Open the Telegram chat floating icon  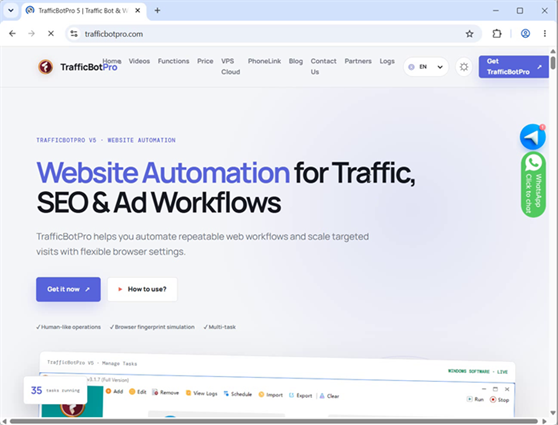tap(532, 137)
